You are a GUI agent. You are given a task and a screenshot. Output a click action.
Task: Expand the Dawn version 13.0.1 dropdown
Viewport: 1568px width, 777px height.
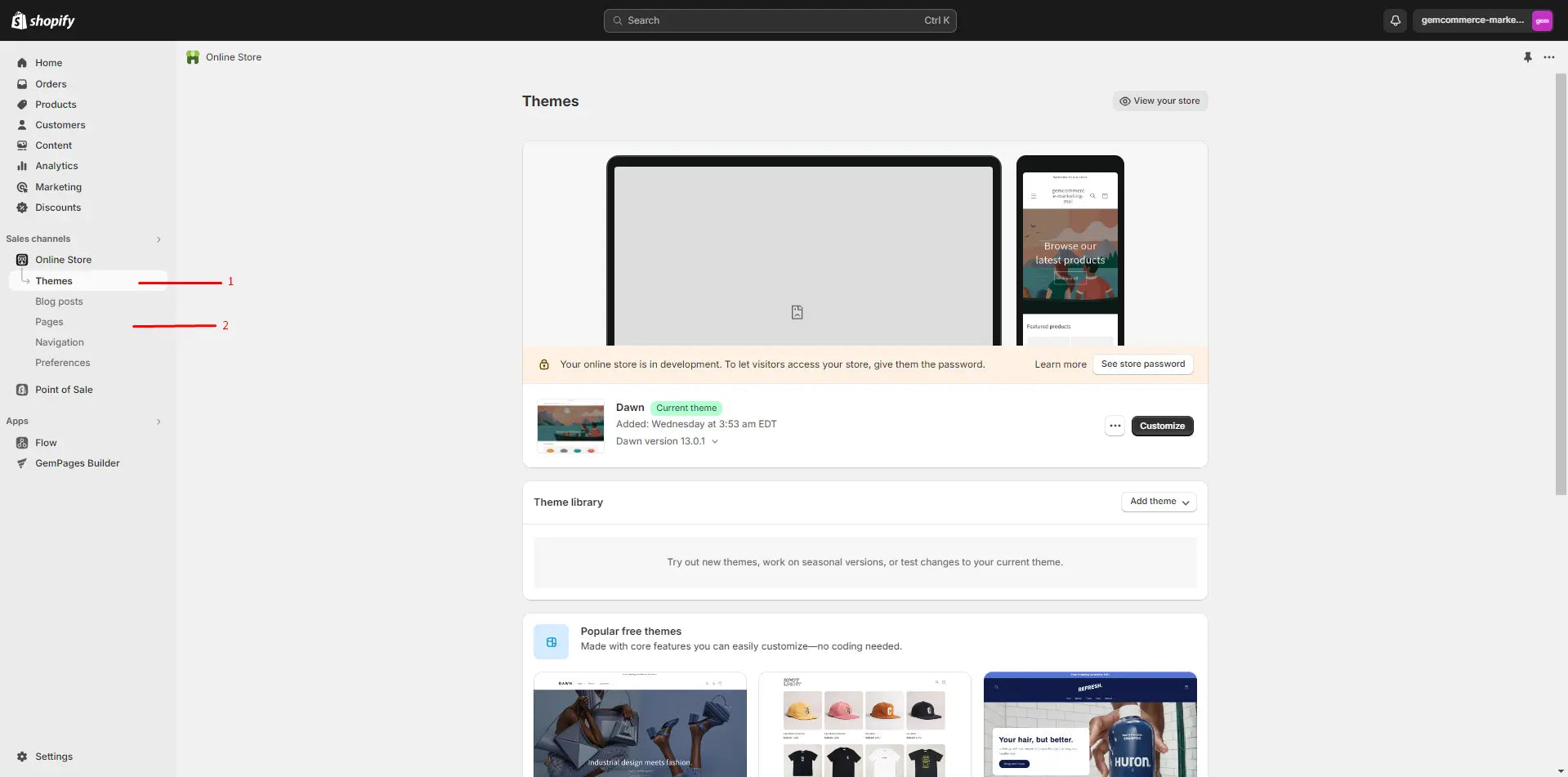point(715,441)
